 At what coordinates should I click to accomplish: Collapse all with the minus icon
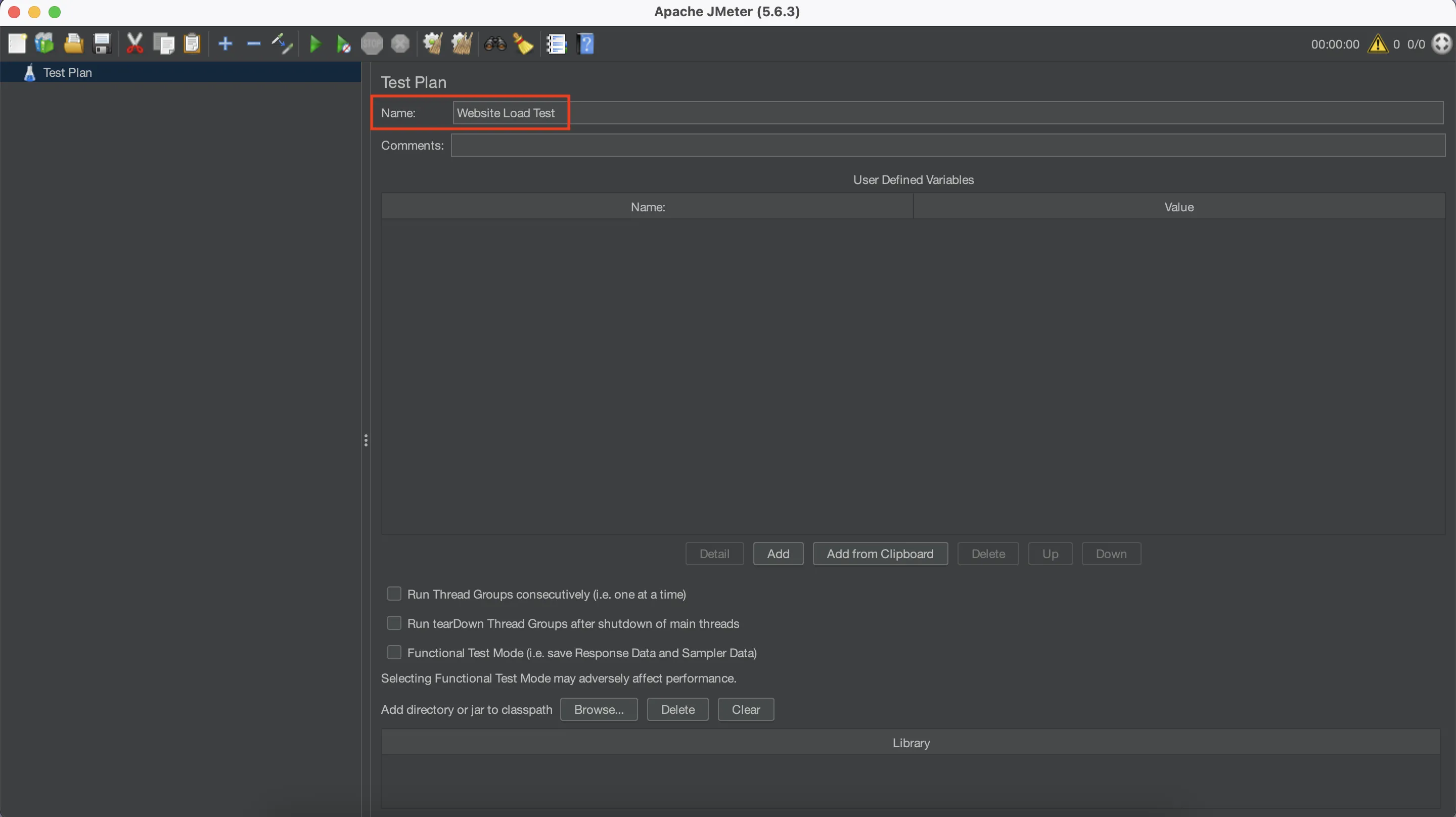click(253, 43)
